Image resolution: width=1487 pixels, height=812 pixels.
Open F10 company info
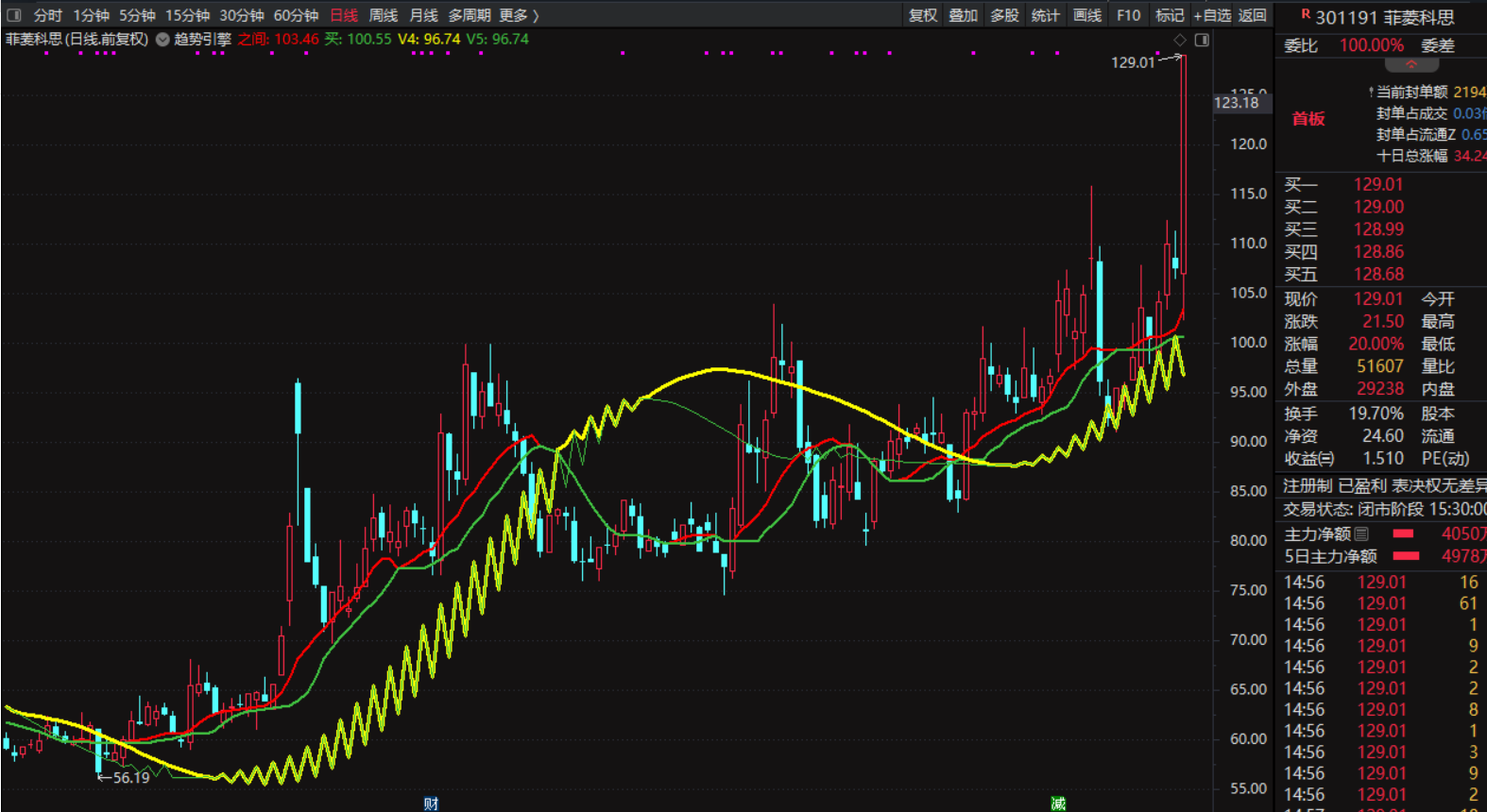[x=1128, y=15]
